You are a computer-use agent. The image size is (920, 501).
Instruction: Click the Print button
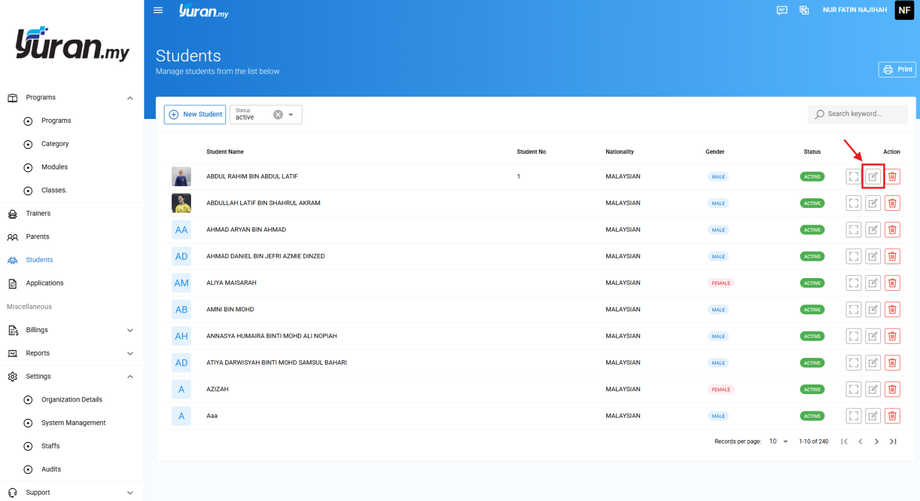click(897, 70)
